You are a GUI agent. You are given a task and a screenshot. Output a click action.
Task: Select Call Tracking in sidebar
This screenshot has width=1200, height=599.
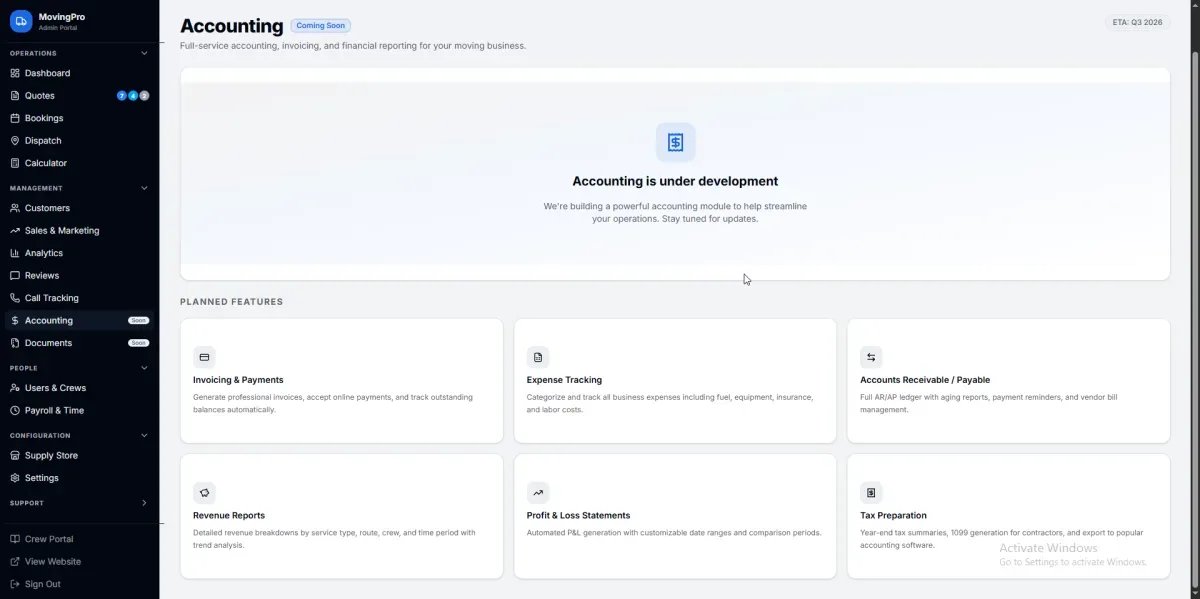tap(51, 298)
